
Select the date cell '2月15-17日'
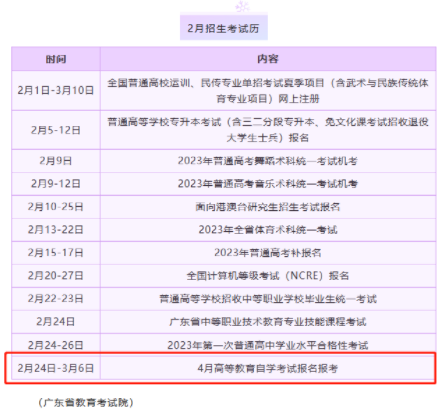56,253
